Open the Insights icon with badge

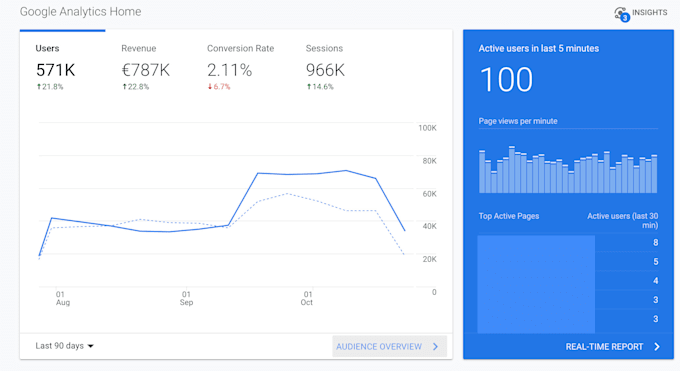coord(622,14)
